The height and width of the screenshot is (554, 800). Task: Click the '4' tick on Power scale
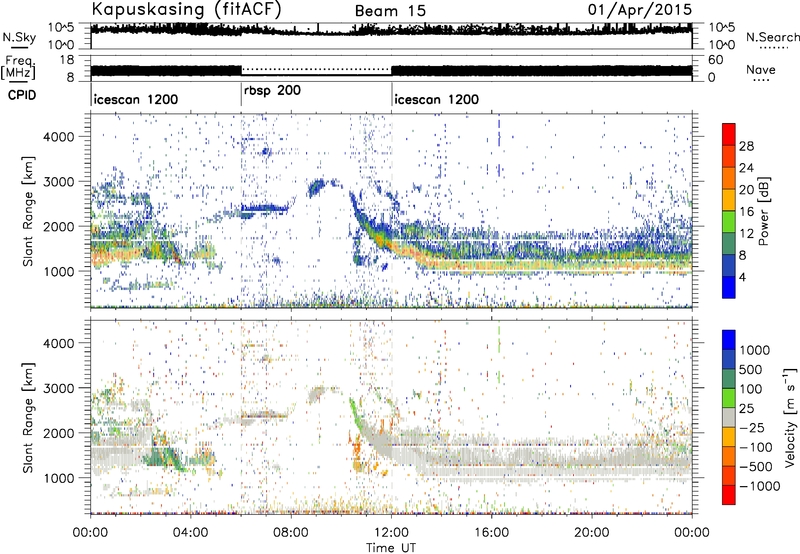click(x=743, y=277)
